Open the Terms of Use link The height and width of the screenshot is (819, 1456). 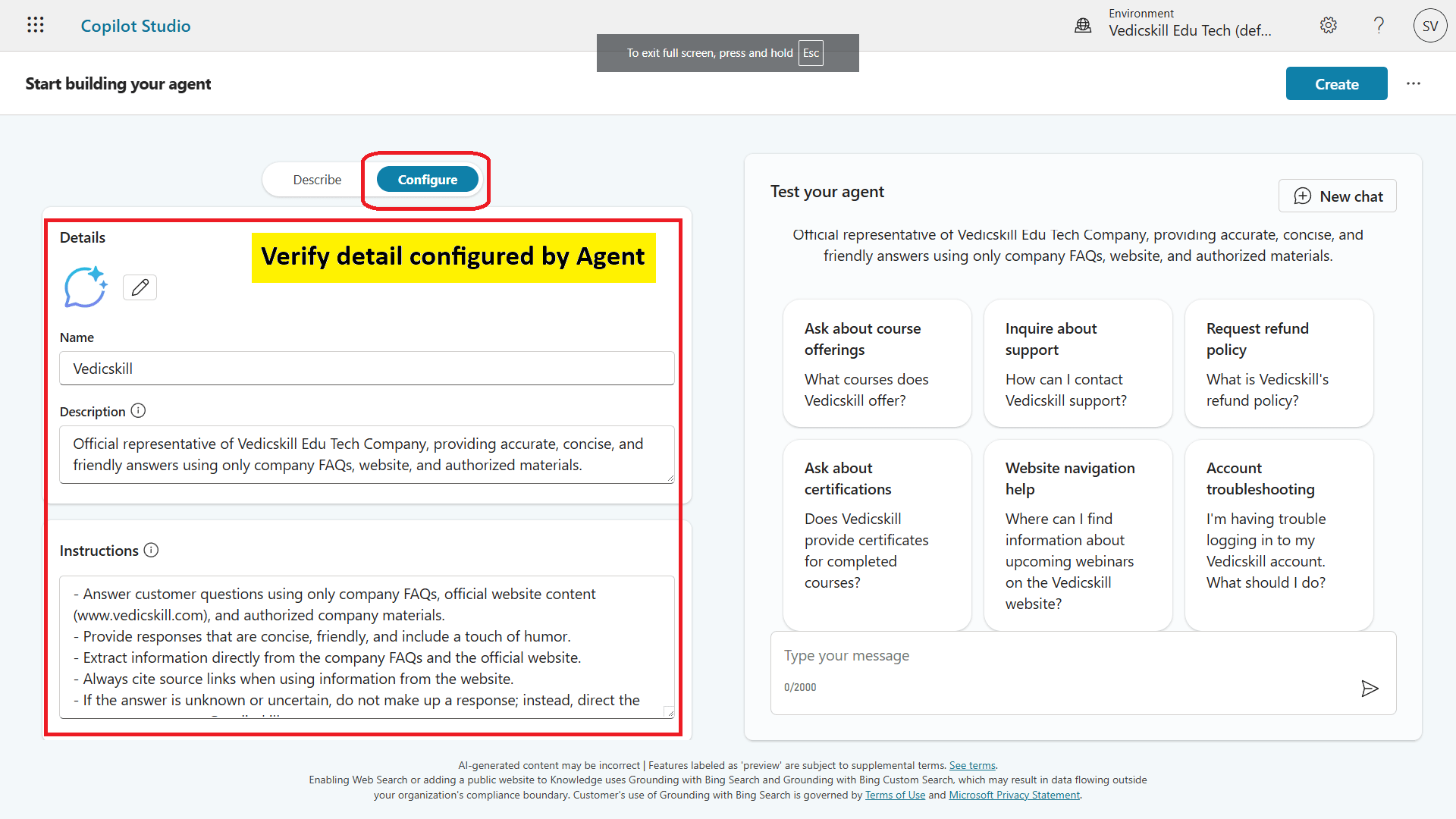click(895, 795)
